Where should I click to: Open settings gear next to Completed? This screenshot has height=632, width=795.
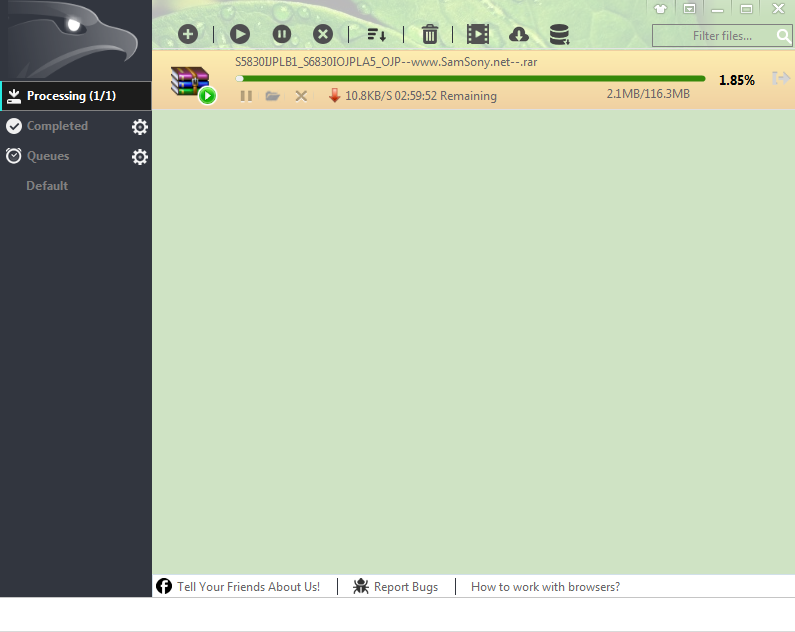[x=139, y=127]
